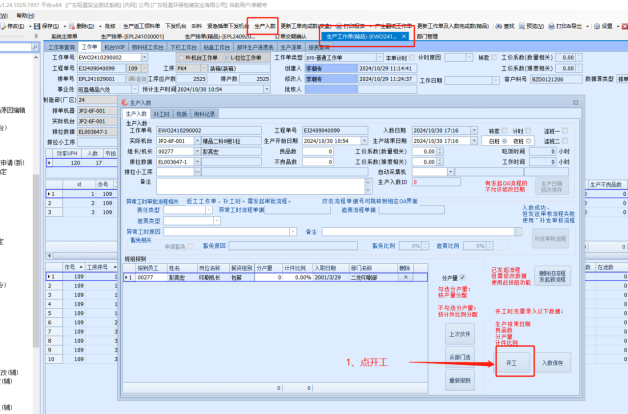This screenshot has width=628, height=414.
Task: Click the delete X in employee row 00277
Action: pyautogui.click(x=405, y=277)
